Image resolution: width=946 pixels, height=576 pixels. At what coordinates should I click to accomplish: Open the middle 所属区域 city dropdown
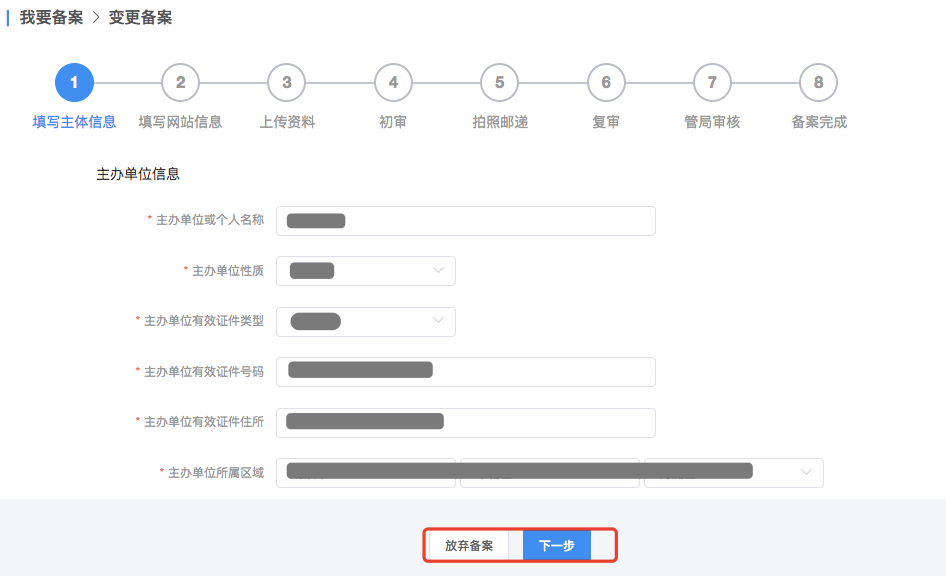click(549, 473)
